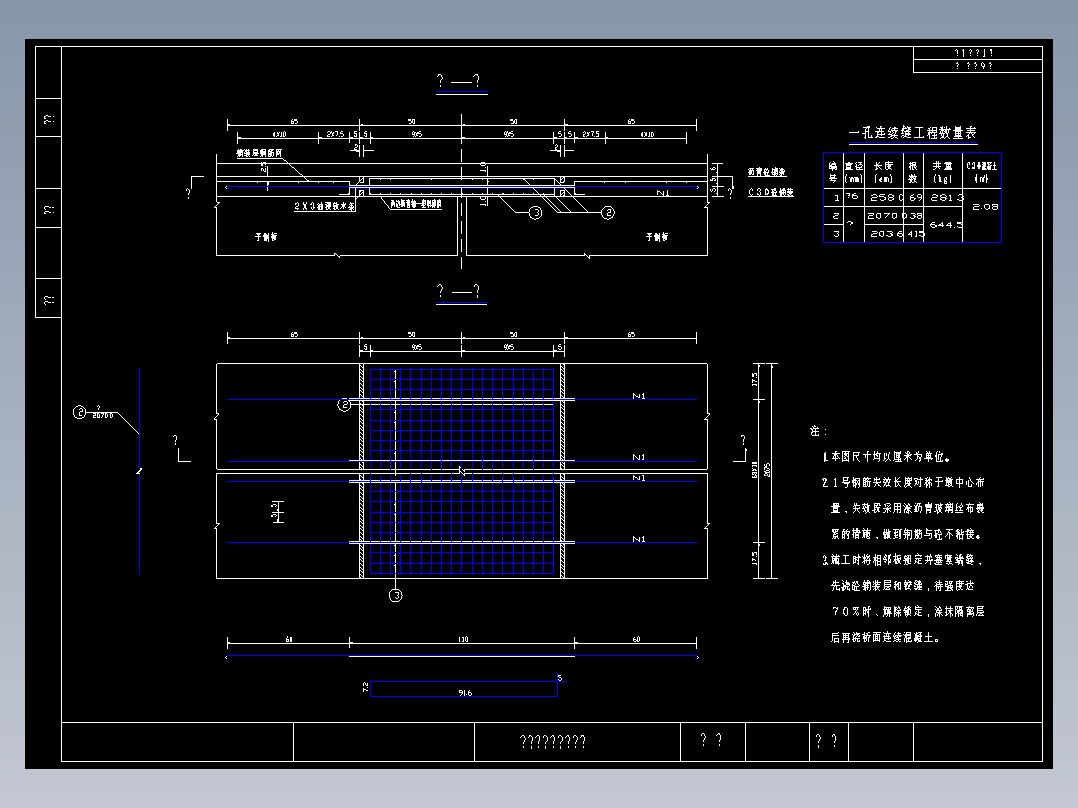Click circled callout 2 beside the 20700 label
The height and width of the screenshot is (808, 1078).
(79, 412)
